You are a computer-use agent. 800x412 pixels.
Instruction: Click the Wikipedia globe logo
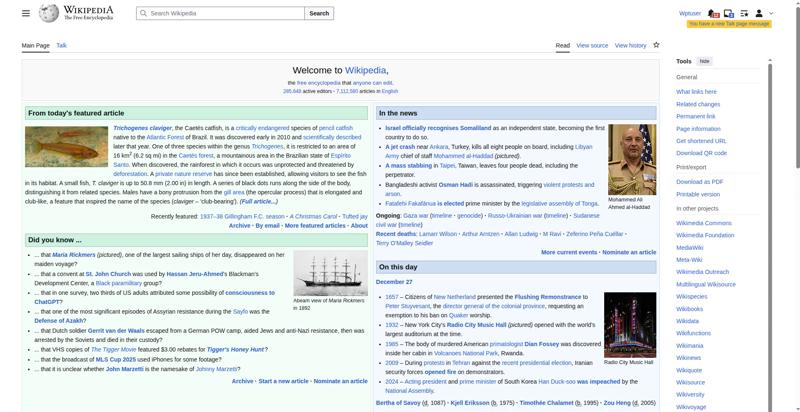click(x=48, y=14)
